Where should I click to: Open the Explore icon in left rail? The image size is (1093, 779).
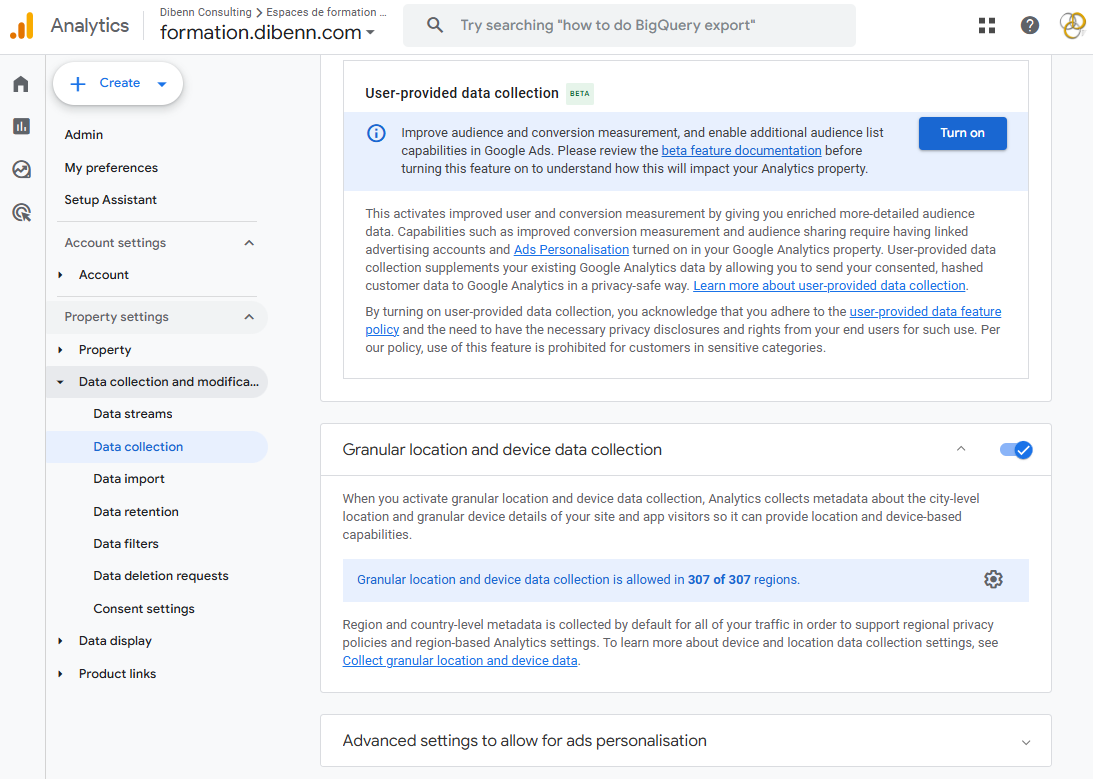coord(21,169)
